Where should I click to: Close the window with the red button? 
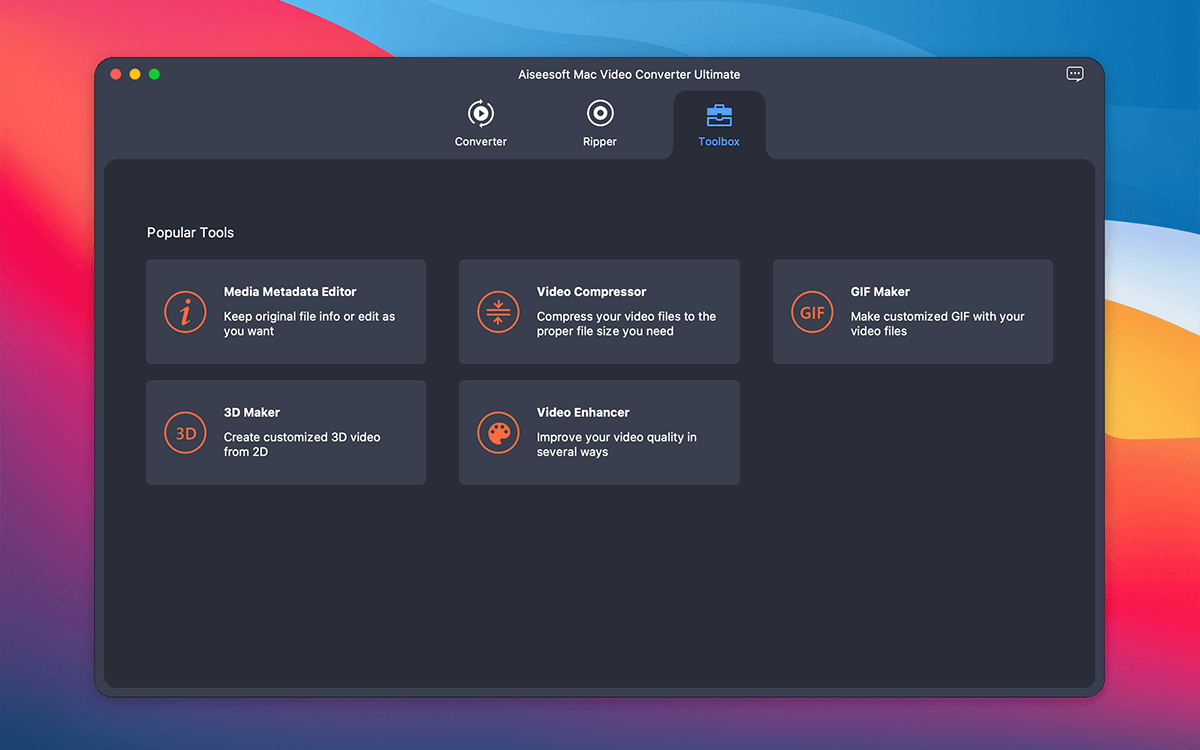(116, 74)
